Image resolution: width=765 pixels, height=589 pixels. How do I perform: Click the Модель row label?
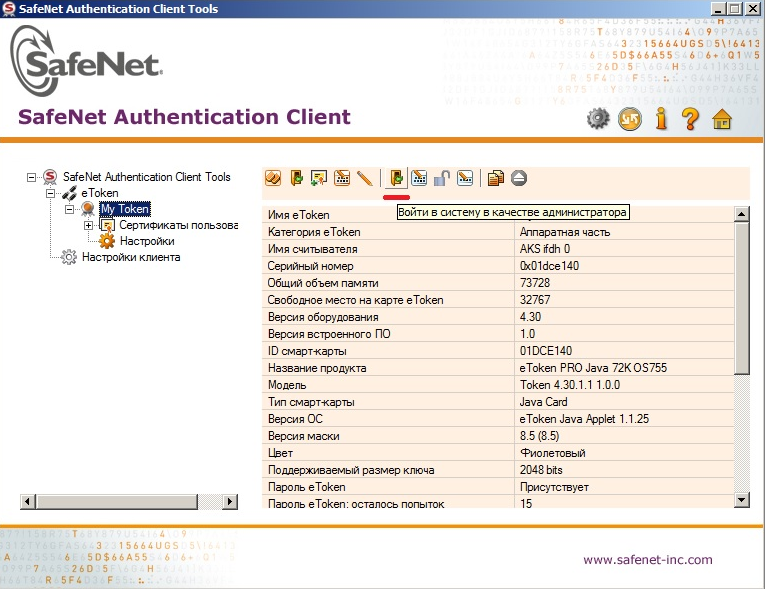(x=287, y=385)
